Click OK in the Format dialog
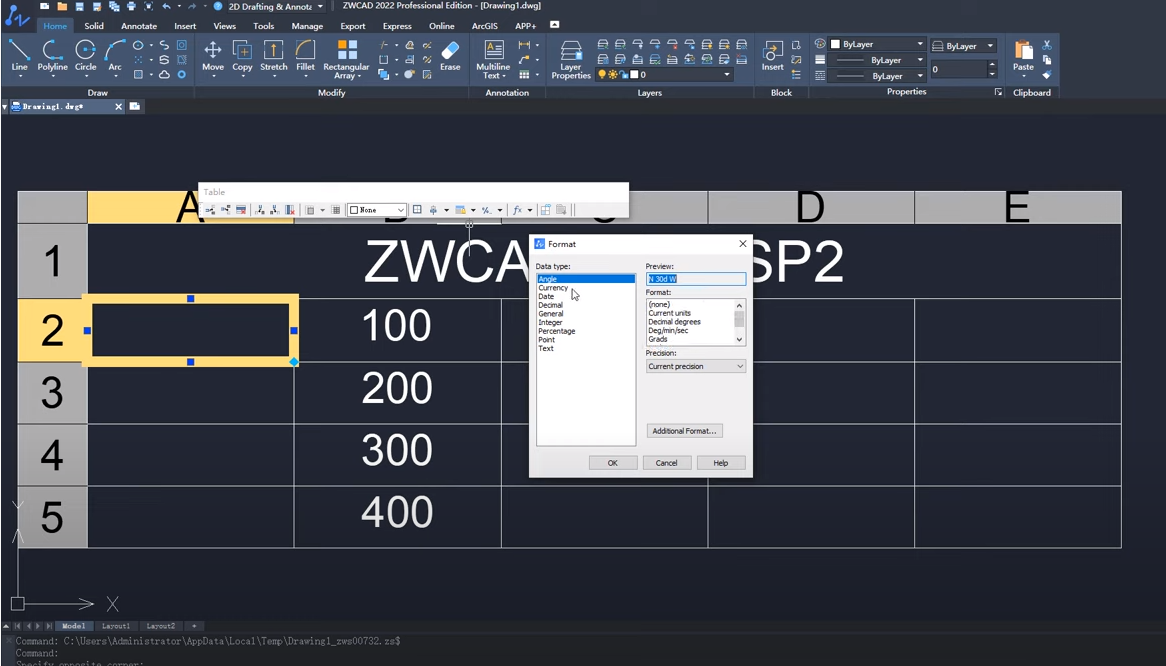This screenshot has height=666, width=1166. click(613, 462)
